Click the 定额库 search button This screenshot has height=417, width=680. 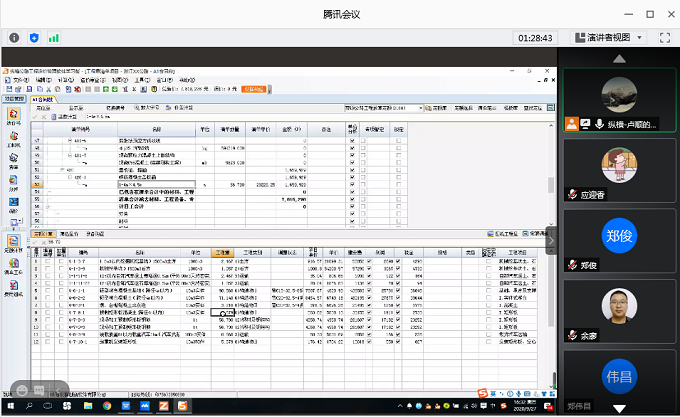click(x=435, y=108)
